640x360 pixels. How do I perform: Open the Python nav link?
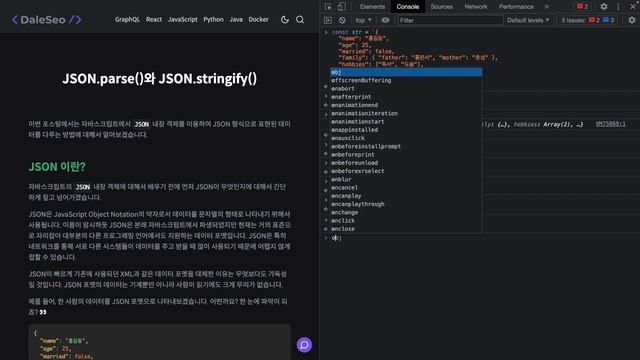tap(213, 20)
